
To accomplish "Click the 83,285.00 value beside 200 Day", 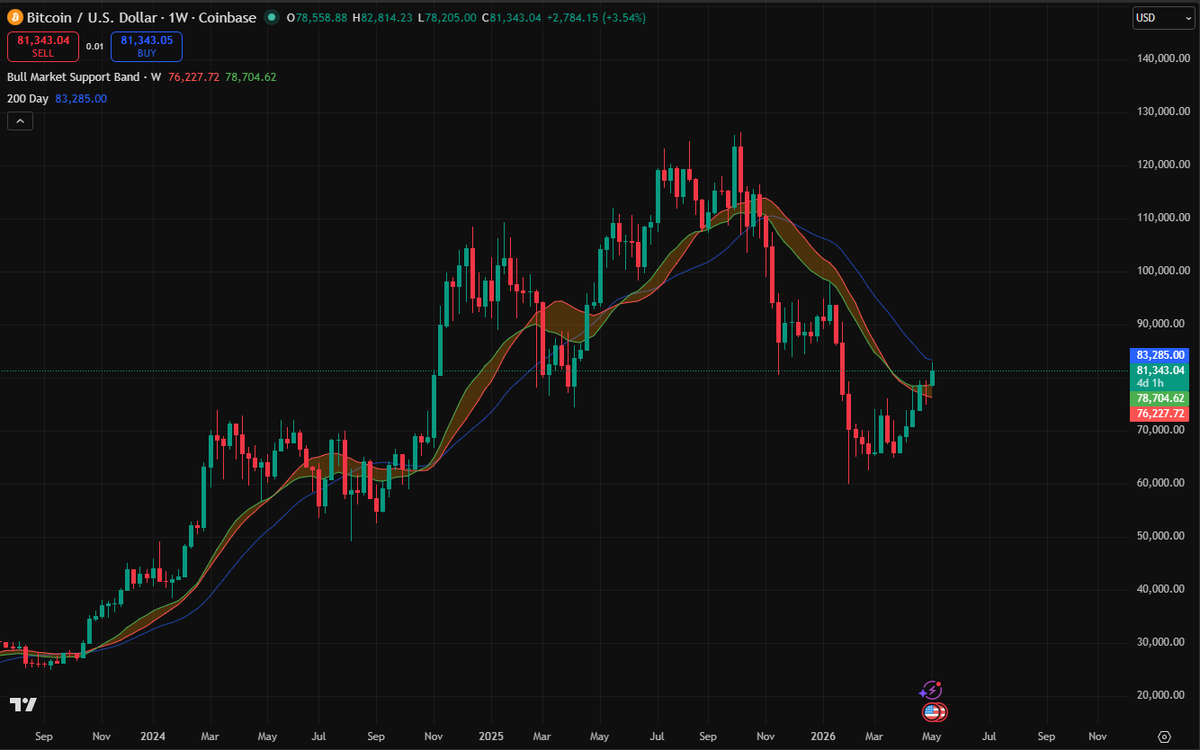I will pos(81,98).
